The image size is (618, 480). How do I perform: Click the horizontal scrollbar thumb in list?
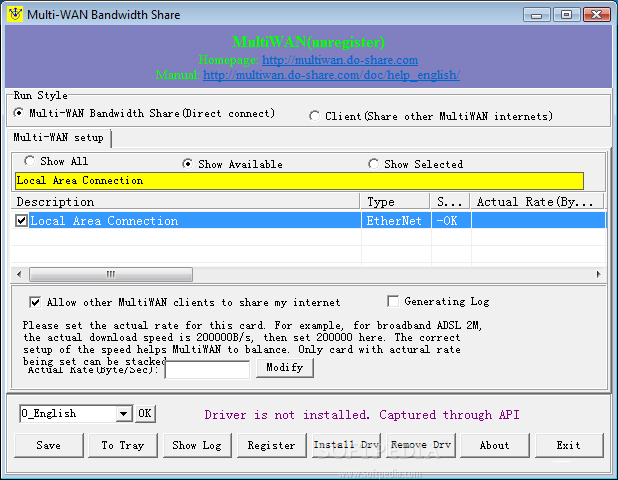click(x=111, y=274)
